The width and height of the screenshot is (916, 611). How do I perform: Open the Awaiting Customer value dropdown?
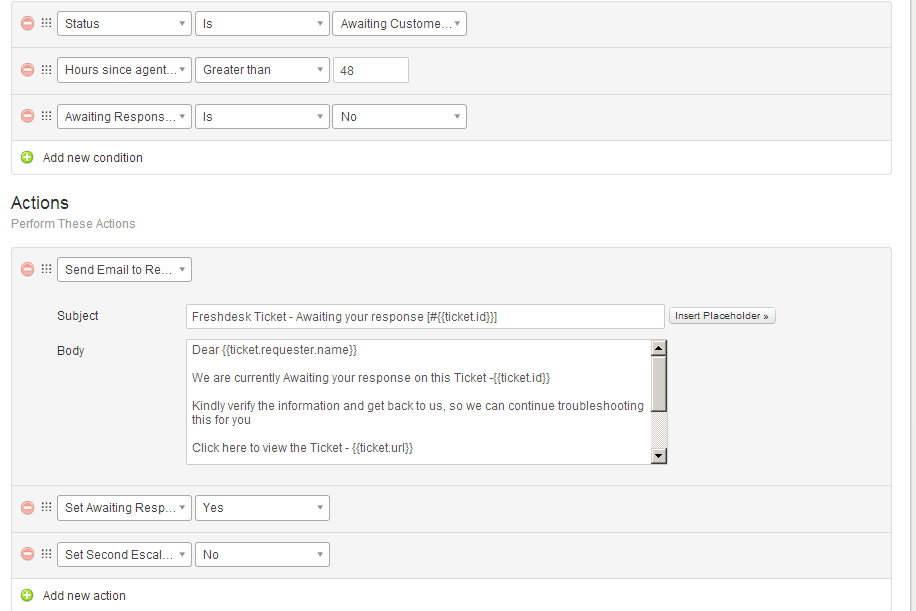[399, 23]
